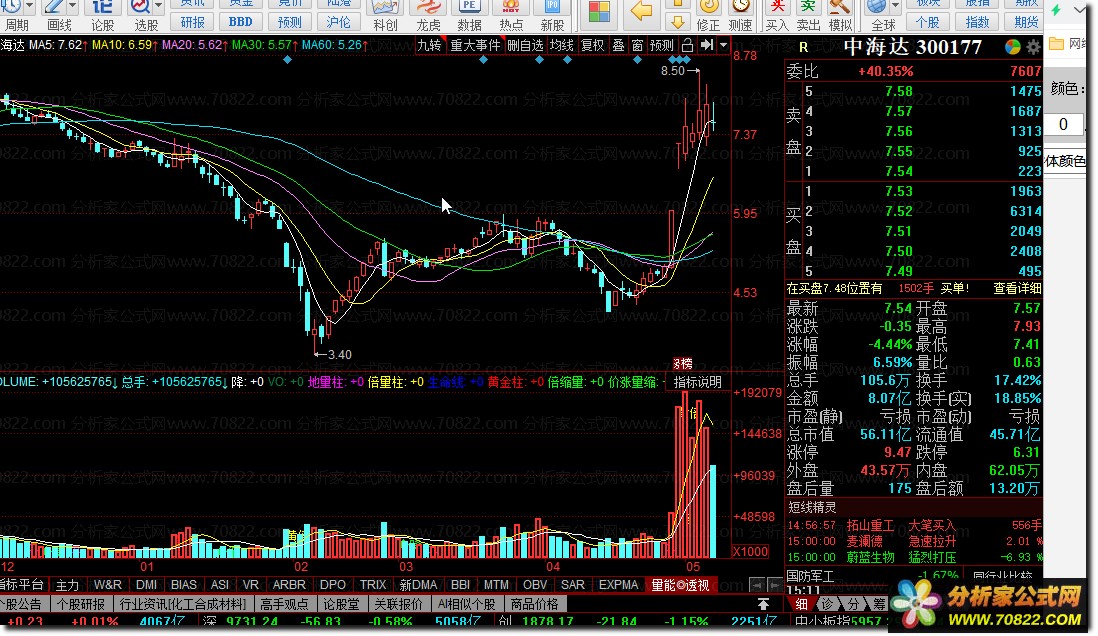Click the 指标说明 indicator description button
The height and width of the screenshot is (636, 1098).
pyautogui.click(x=697, y=382)
